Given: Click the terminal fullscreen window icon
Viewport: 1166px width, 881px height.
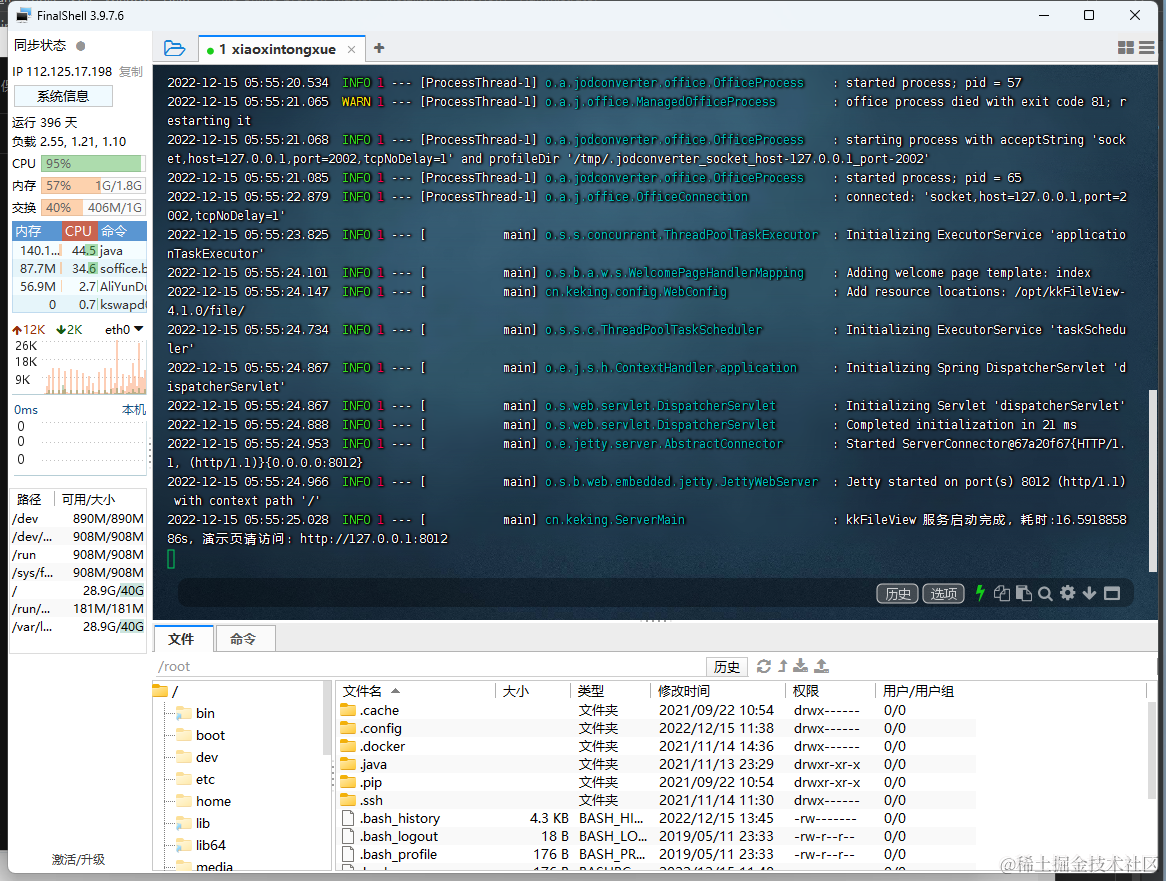Looking at the screenshot, I should click(1112, 593).
